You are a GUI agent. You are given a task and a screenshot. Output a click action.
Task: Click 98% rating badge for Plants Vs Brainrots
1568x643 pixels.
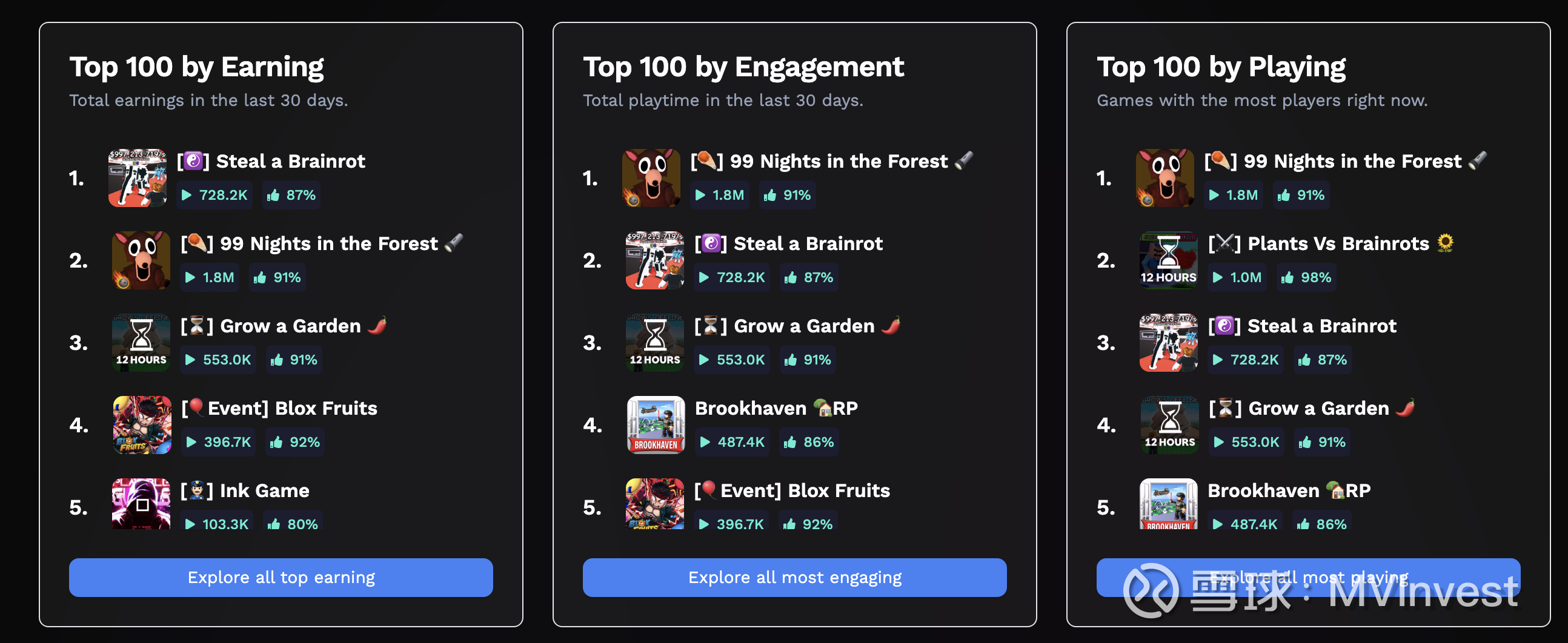[x=1307, y=277]
